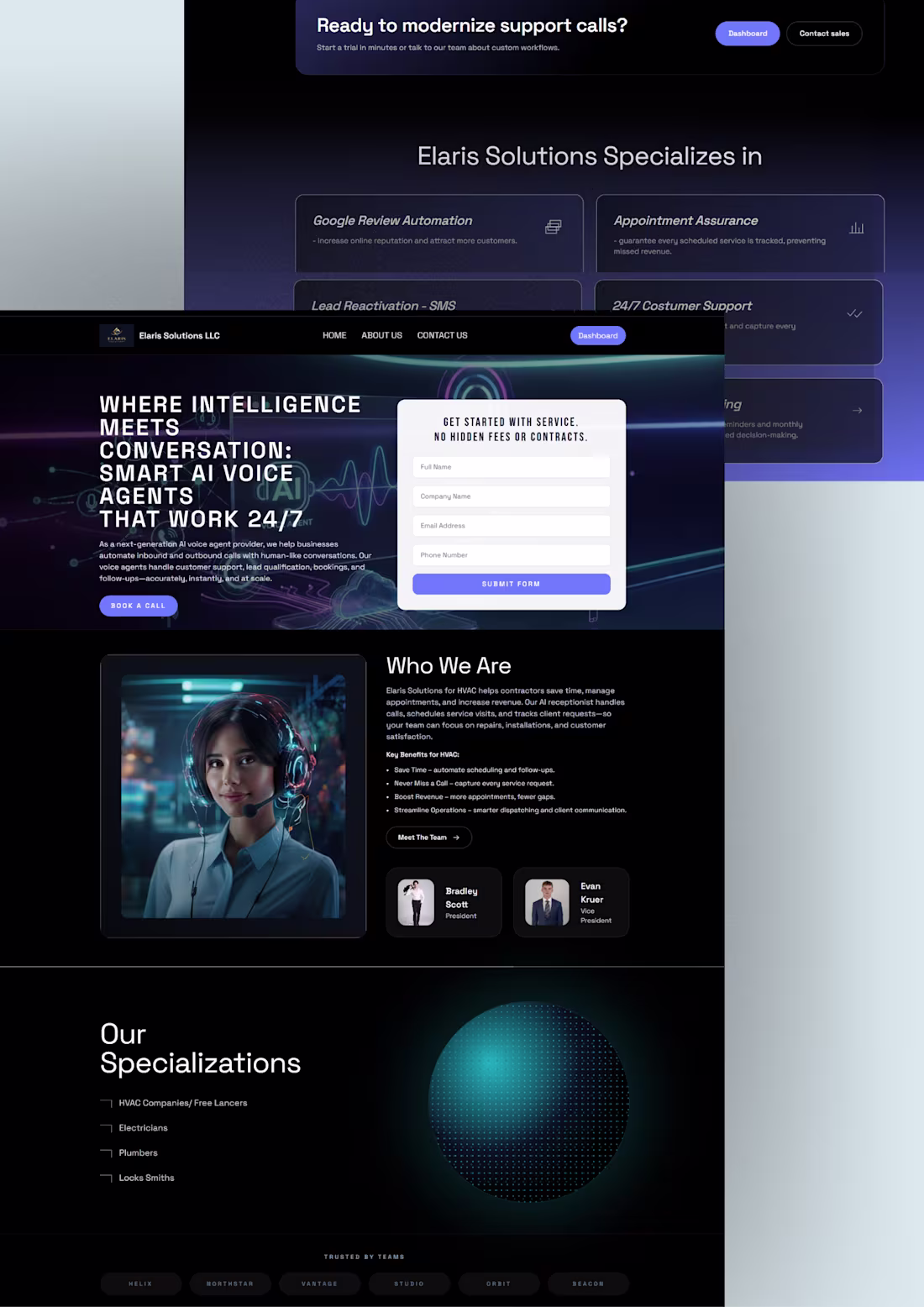The width and height of the screenshot is (924, 1307).
Task: Click Bradley Scott's photo thumbnail
Action: [x=415, y=901]
